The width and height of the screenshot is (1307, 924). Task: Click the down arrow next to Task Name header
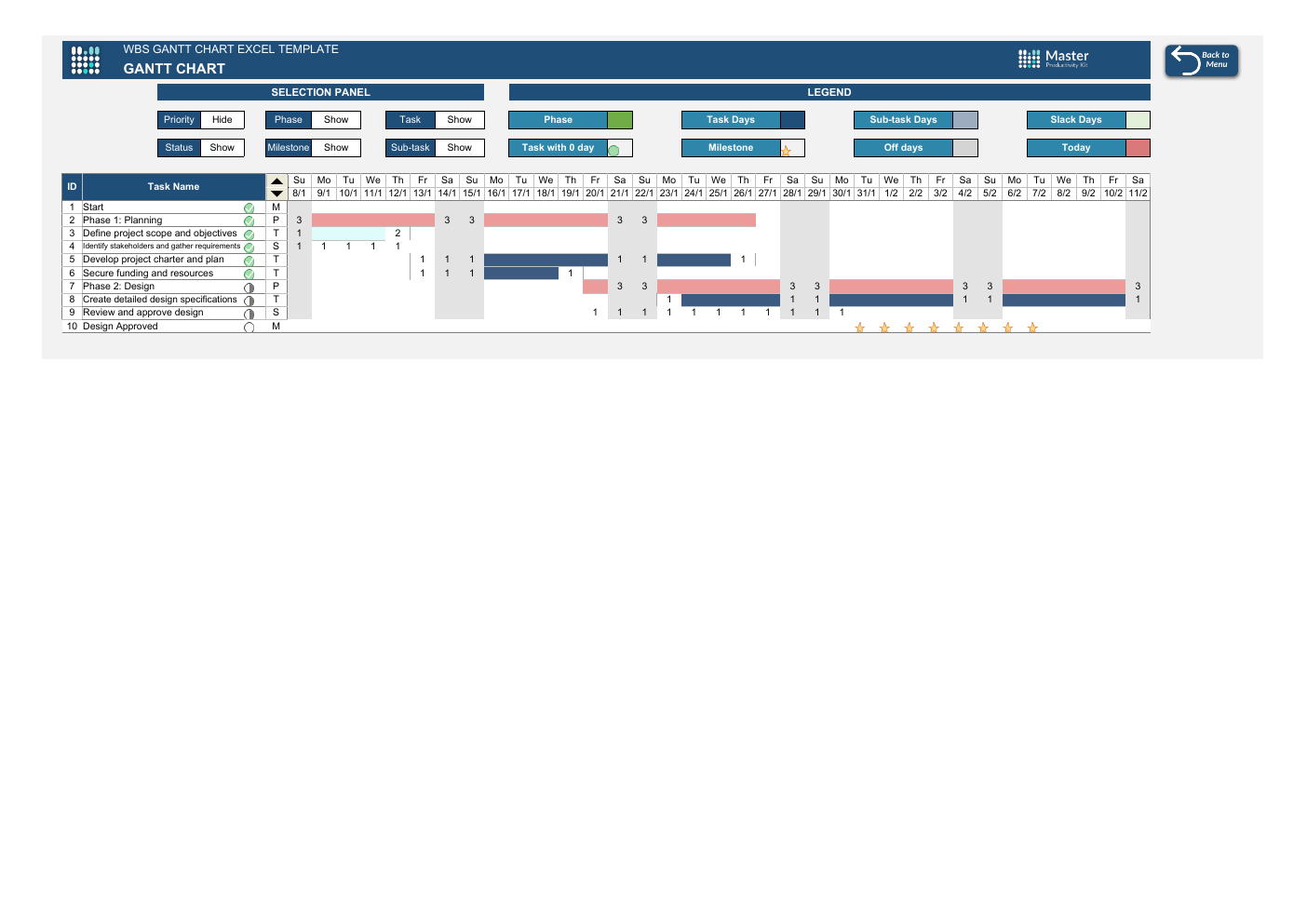(x=276, y=194)
